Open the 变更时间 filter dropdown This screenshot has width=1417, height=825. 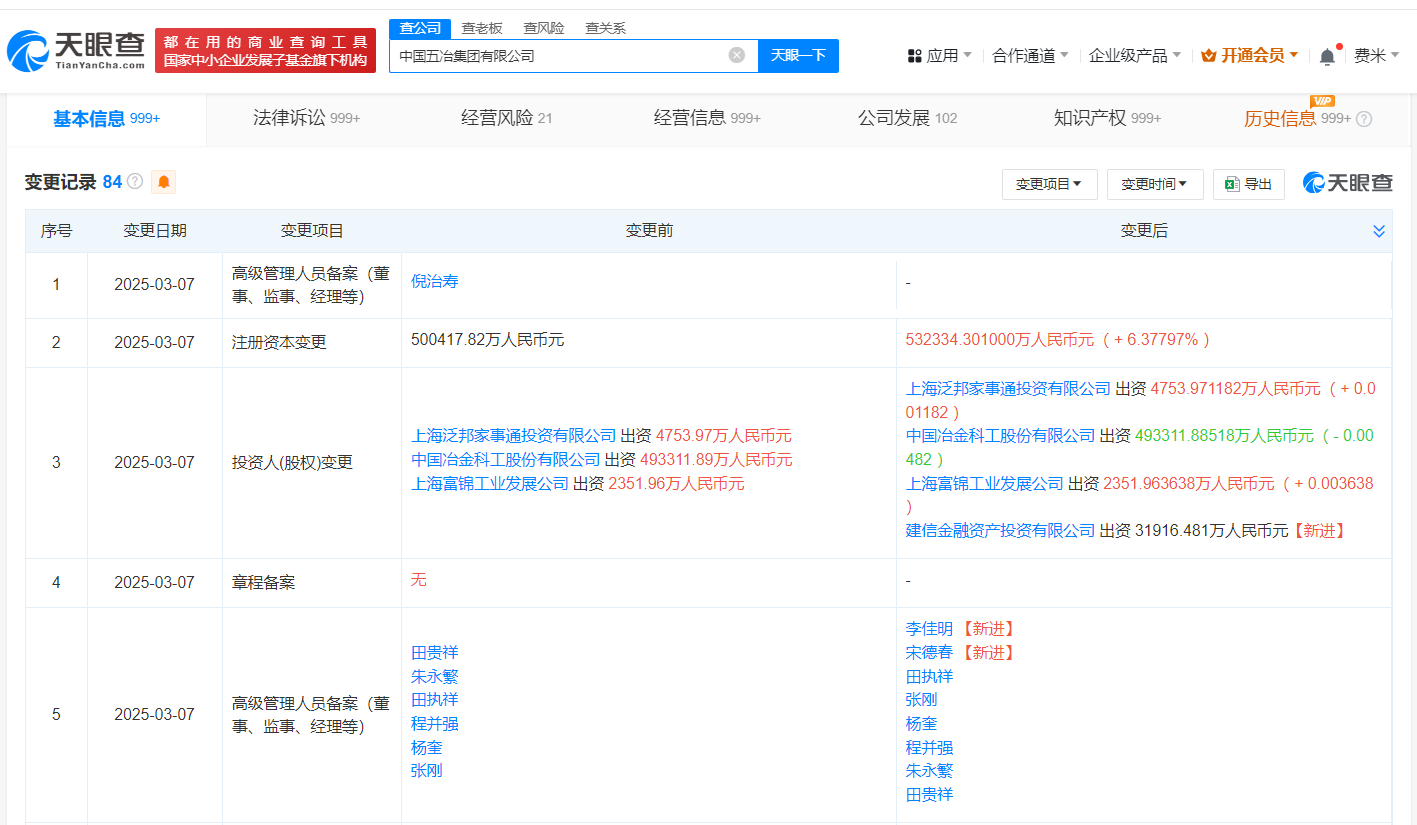click(x=1154, y=184)
